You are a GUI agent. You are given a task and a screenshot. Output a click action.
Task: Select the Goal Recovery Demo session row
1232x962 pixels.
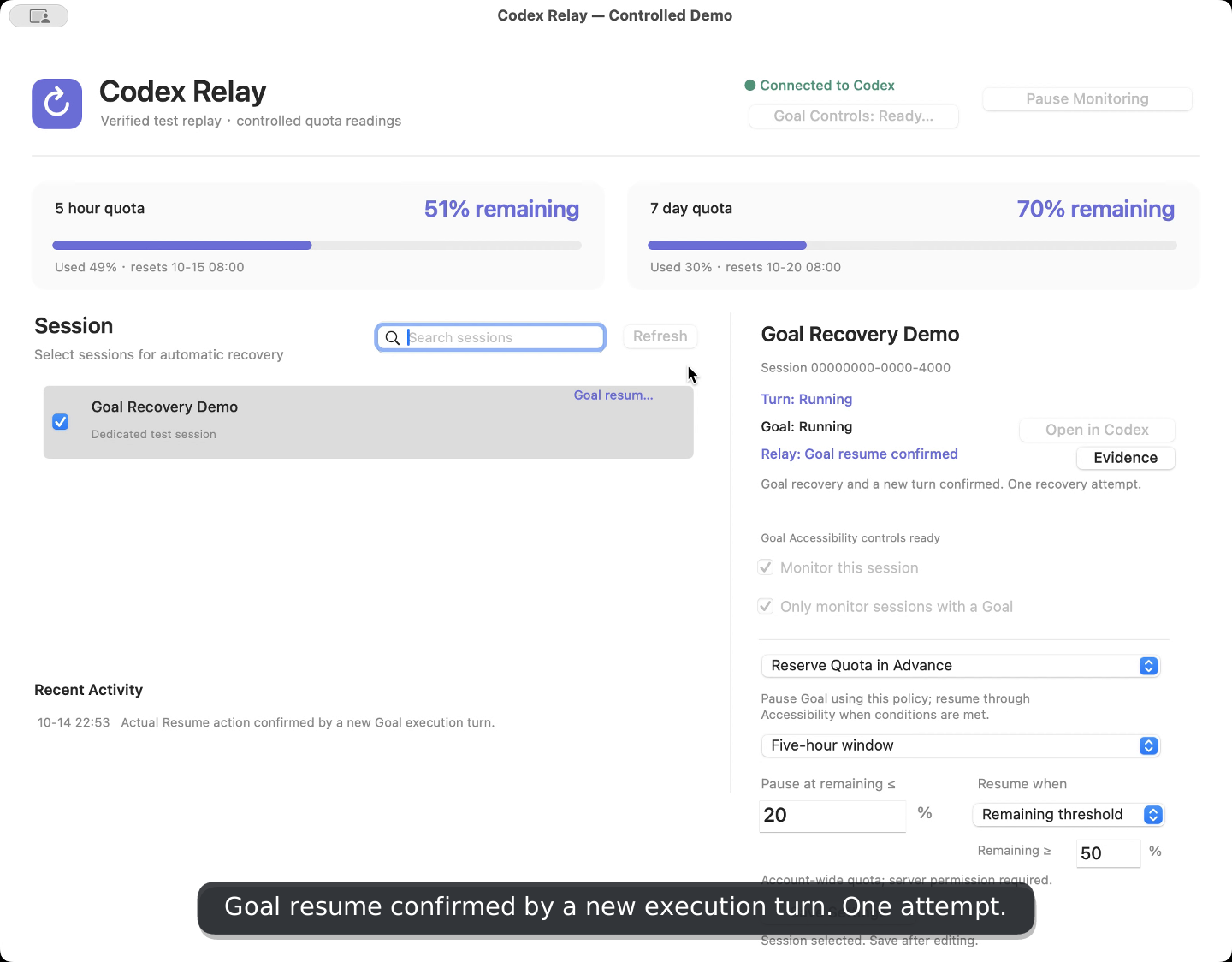click(x=368, y=422)
